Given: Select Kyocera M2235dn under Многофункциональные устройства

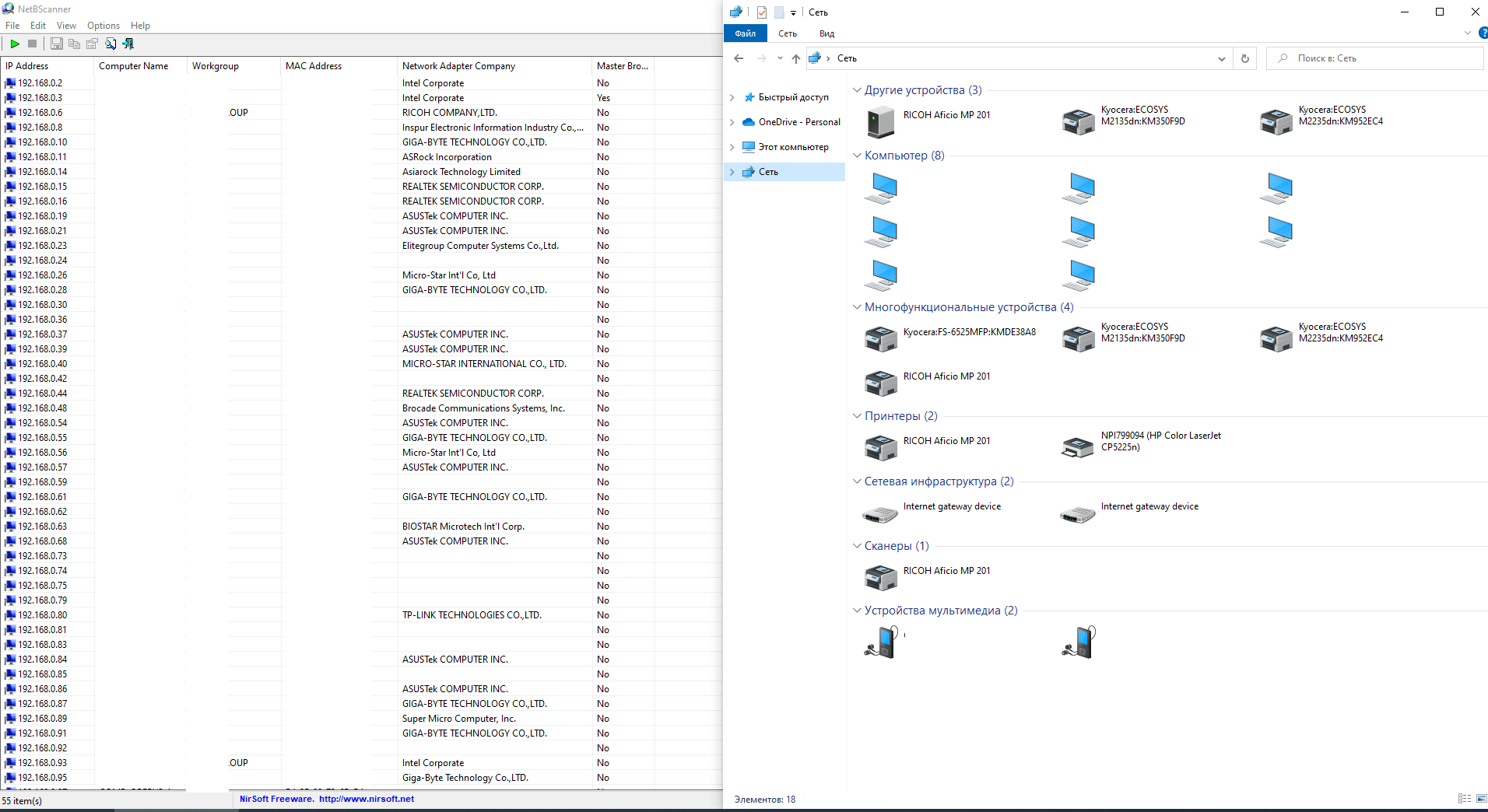Looking at the screenshot, I should 1322,338.
